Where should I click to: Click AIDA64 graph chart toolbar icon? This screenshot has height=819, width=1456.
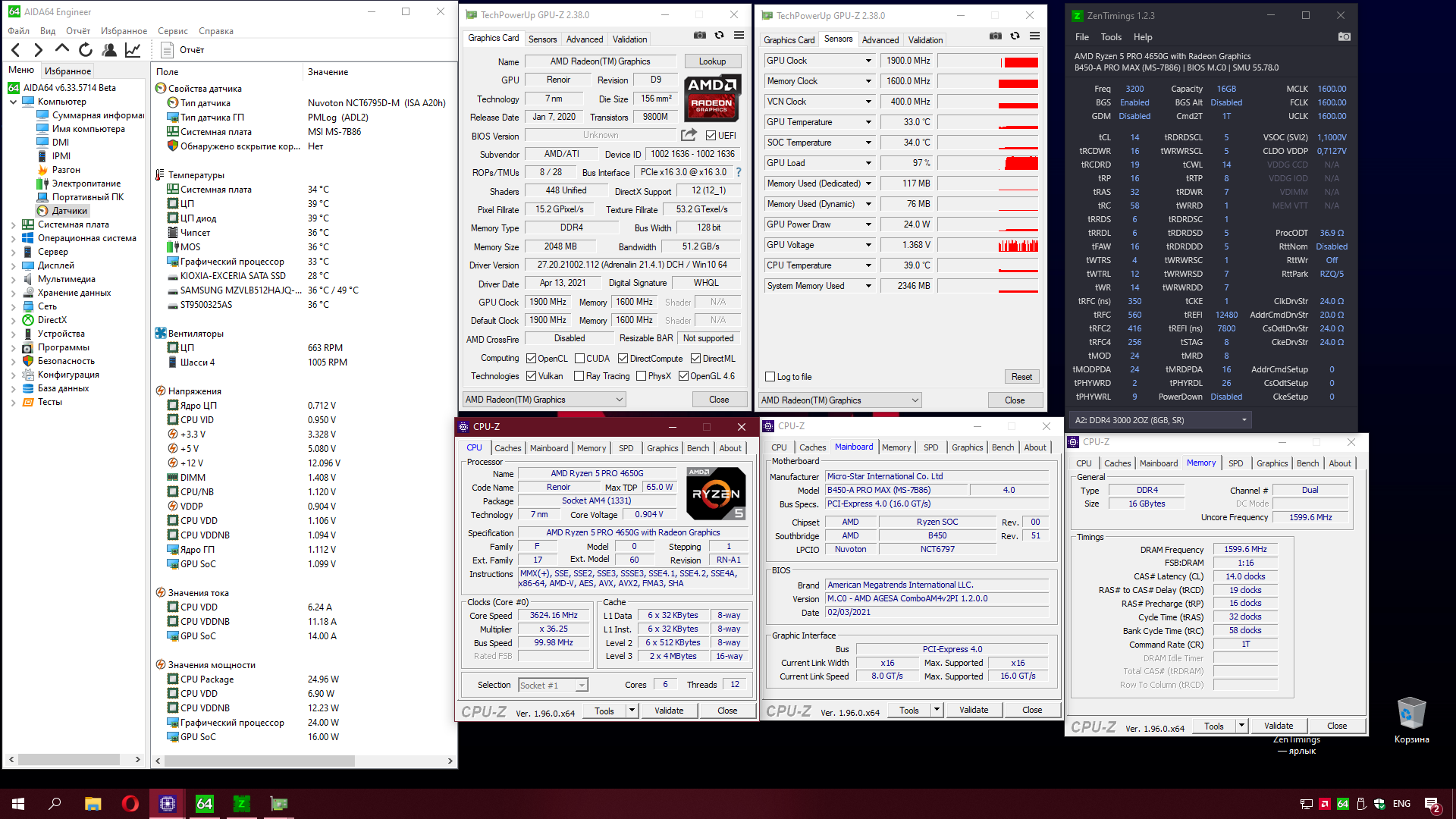click(133, 50)
